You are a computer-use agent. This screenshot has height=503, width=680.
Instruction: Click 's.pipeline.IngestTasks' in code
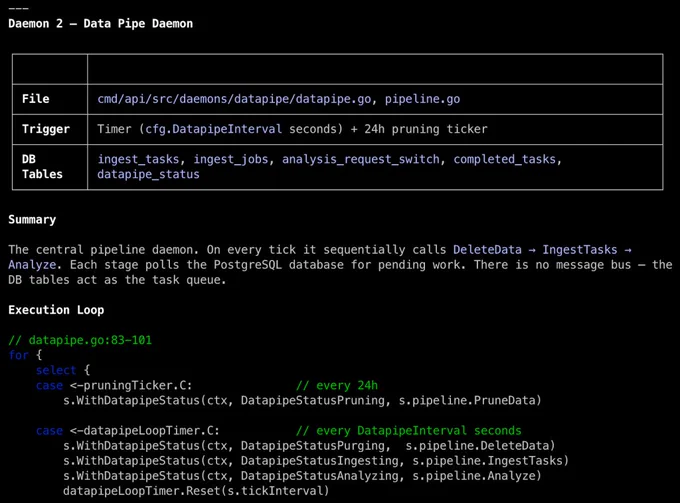(x=487, y=461)
